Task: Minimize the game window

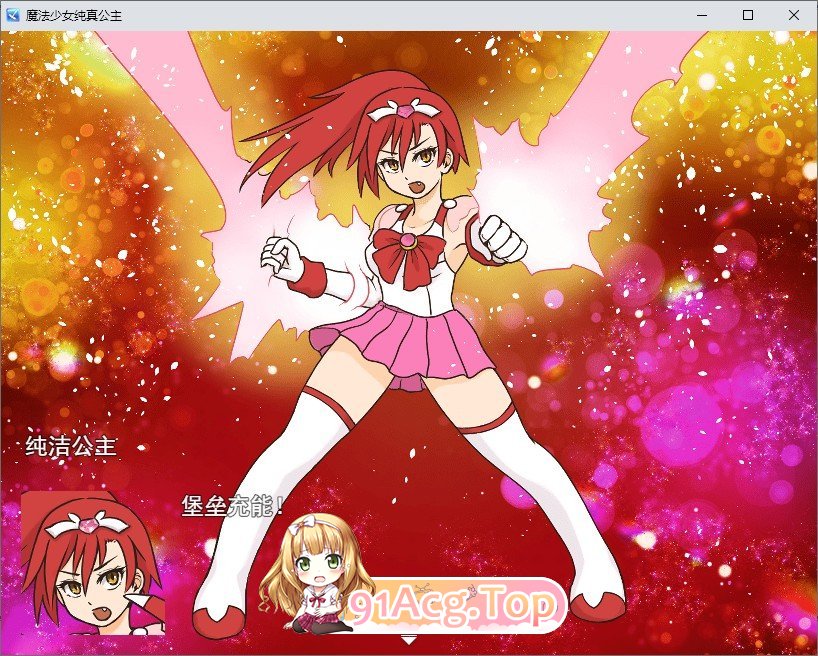Action: pyautogui.click(x=702, y=15)
